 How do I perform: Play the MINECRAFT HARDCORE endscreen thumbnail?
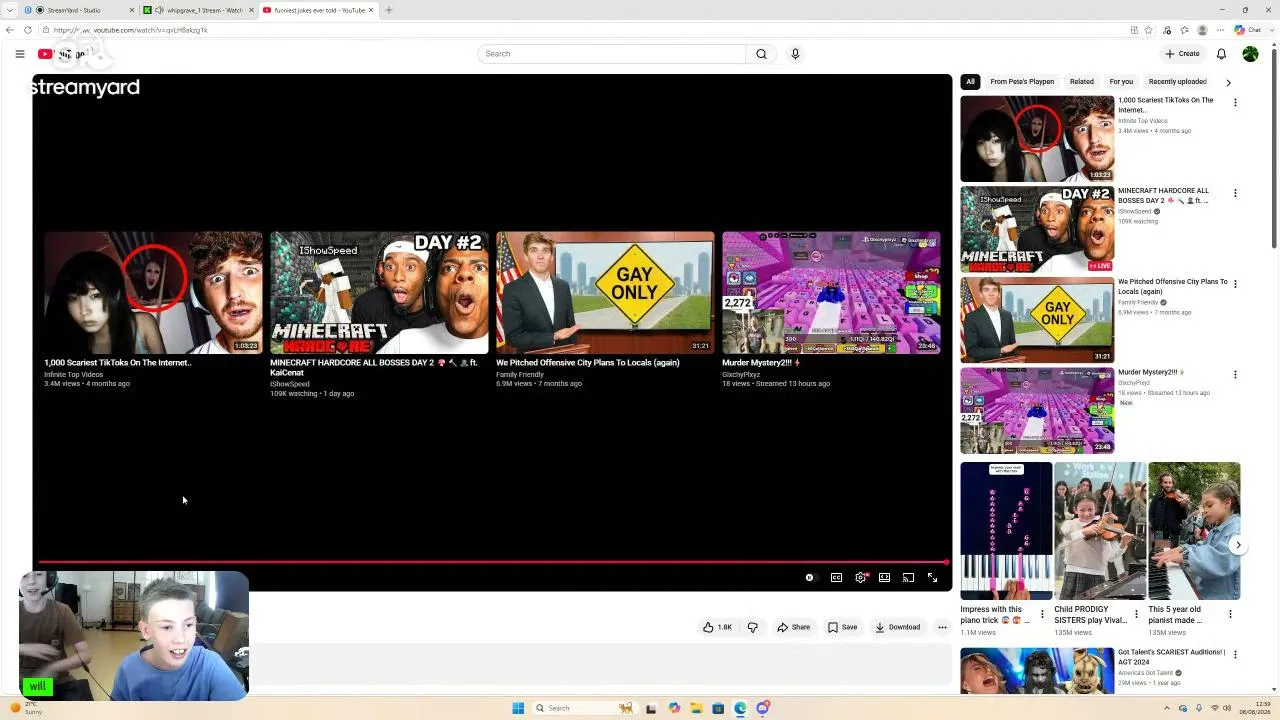click(379, 293)
